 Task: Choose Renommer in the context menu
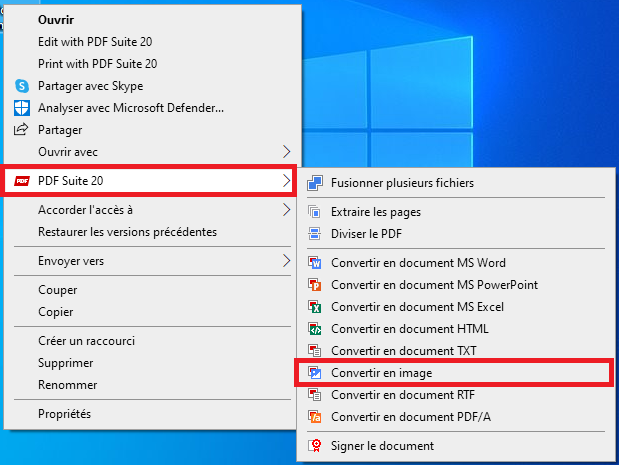click(67, 385)
